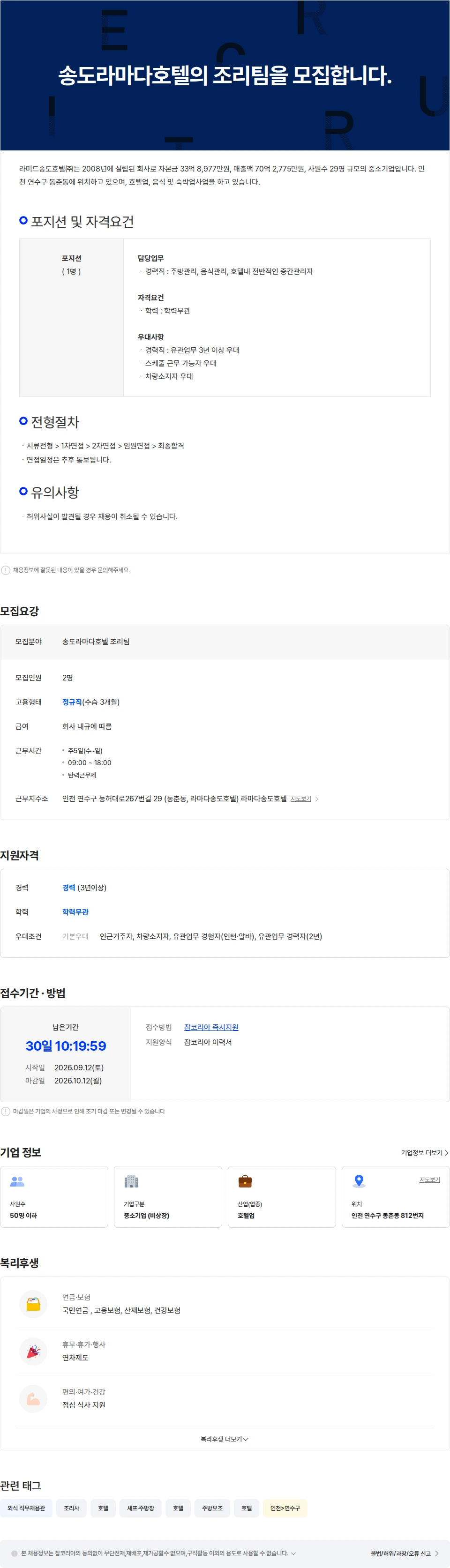Click the 산업(업종) briefcase icon
The width and height of the screenshot is (450, 1568).
coord(245,1181)
